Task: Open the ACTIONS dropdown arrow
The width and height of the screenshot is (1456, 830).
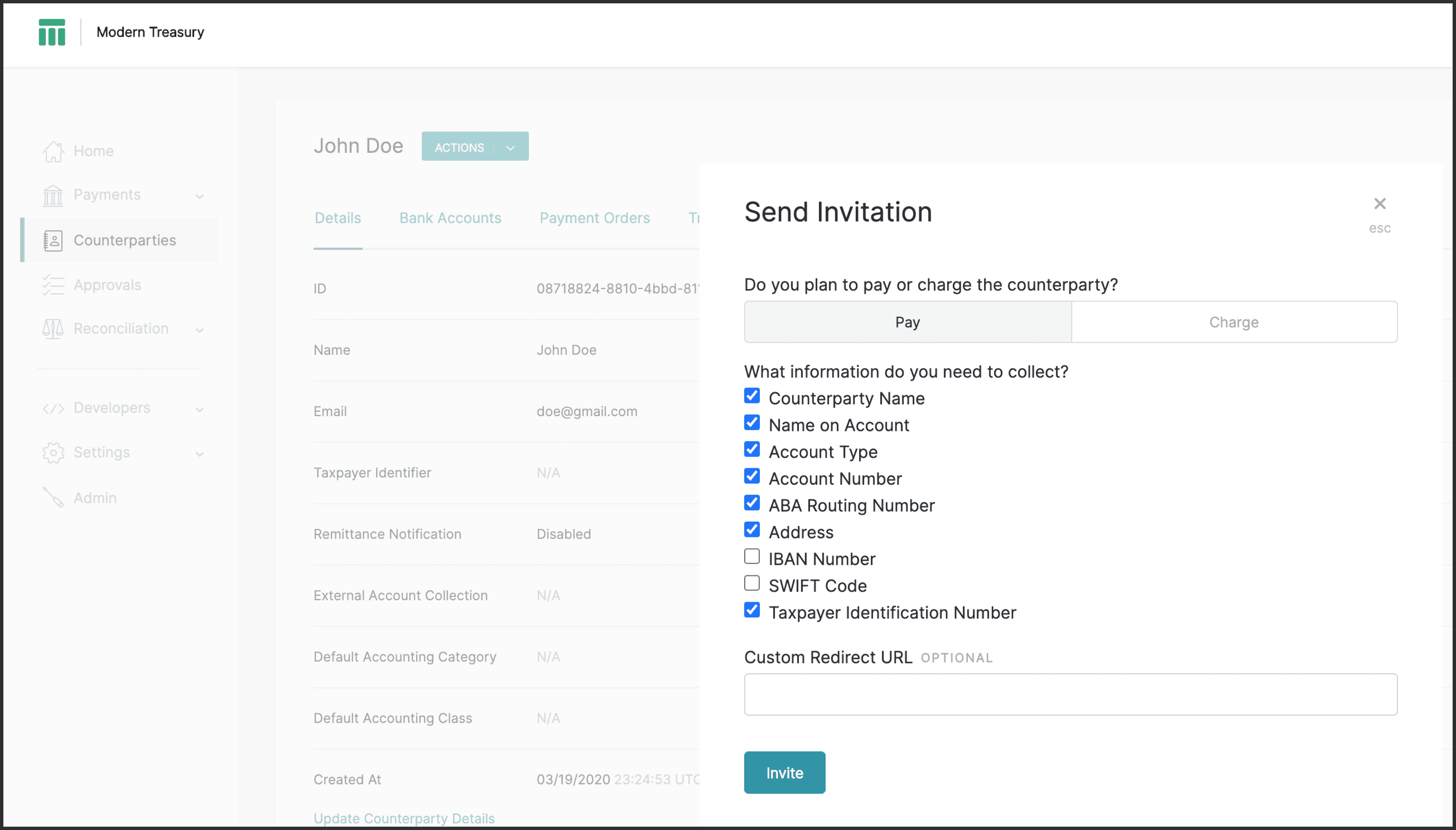Action: pos(511,147)
